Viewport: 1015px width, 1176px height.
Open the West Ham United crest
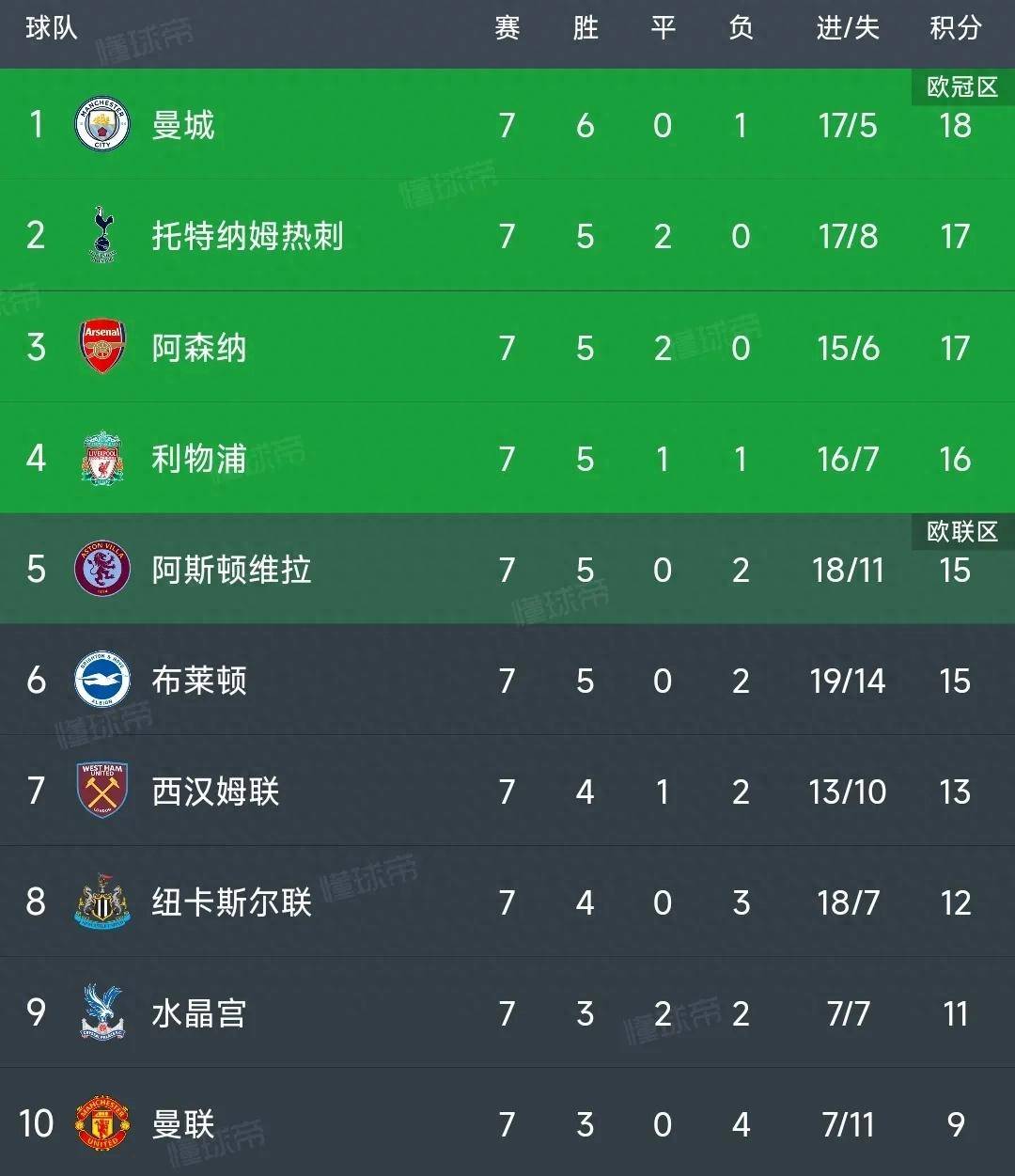click(x=101, y=791)
